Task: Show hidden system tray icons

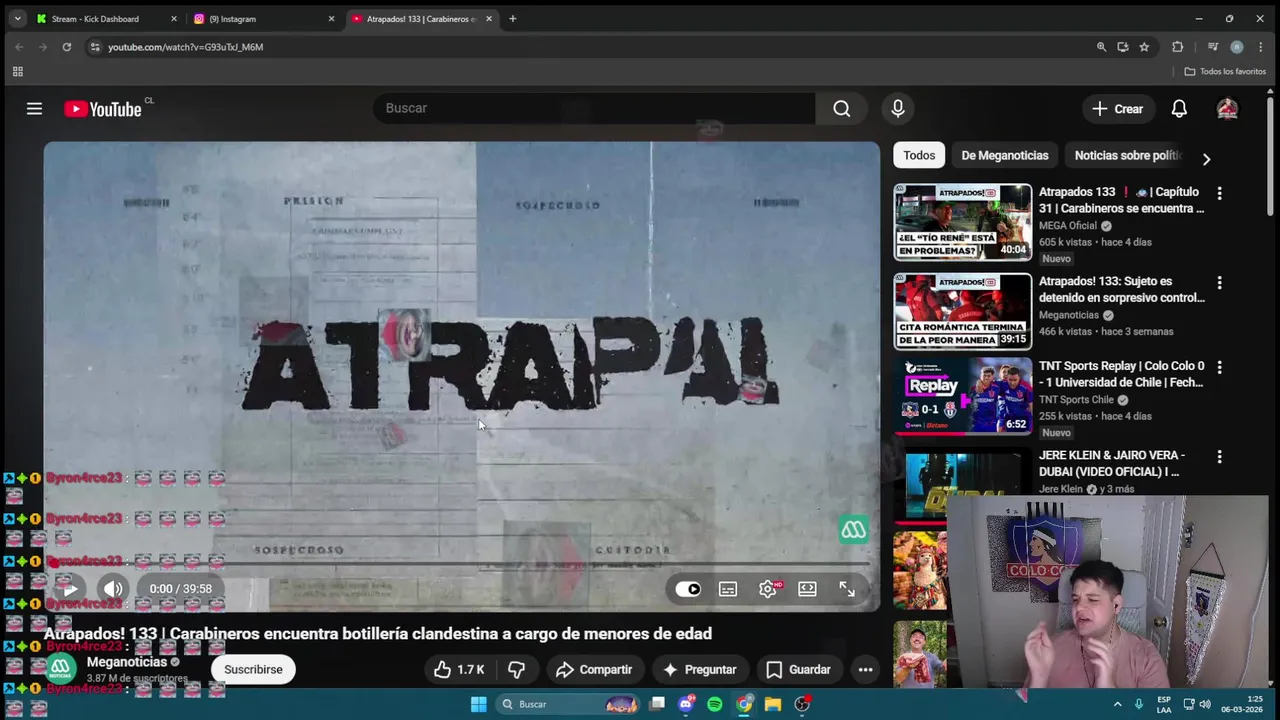Action: point(1117,704)
